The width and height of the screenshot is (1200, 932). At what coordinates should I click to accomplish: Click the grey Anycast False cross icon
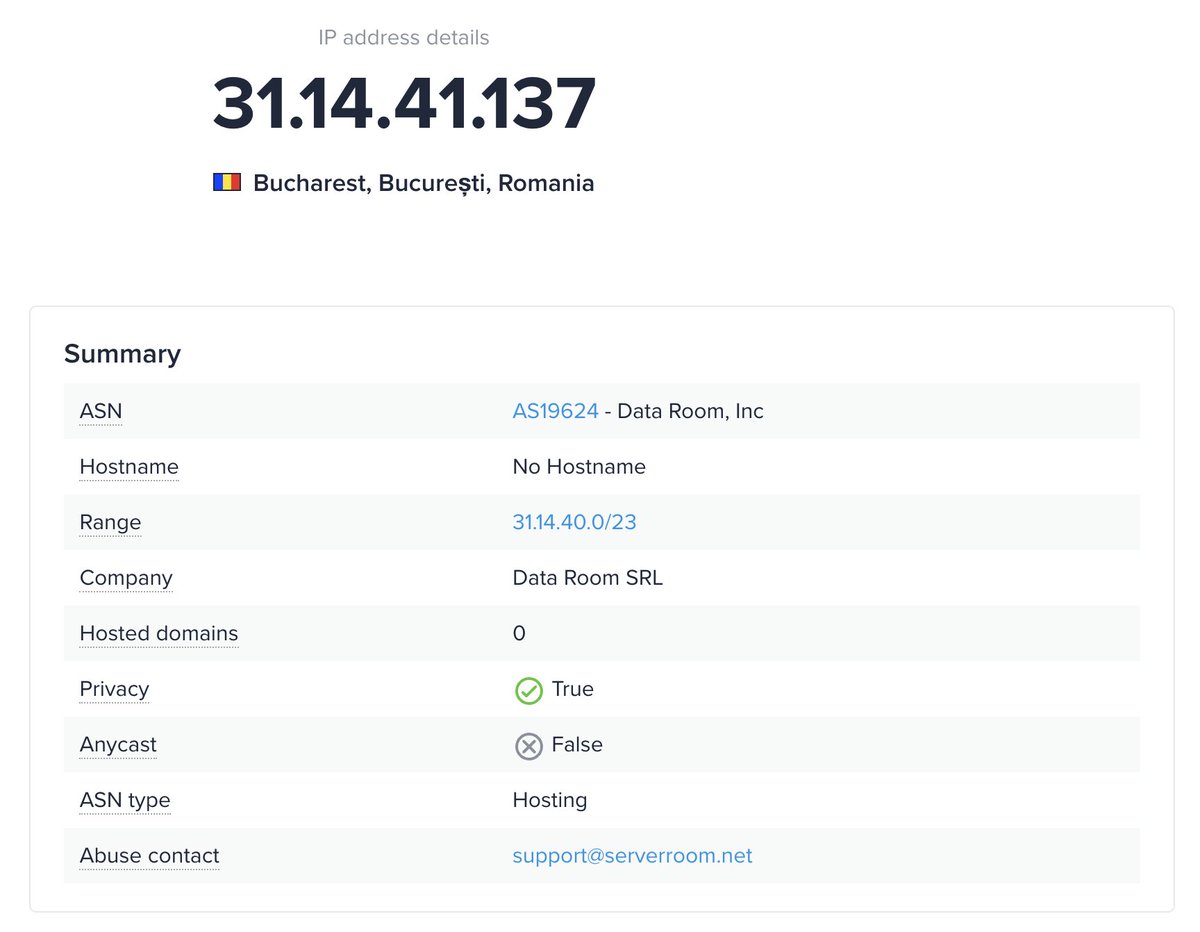click(528, 746)
